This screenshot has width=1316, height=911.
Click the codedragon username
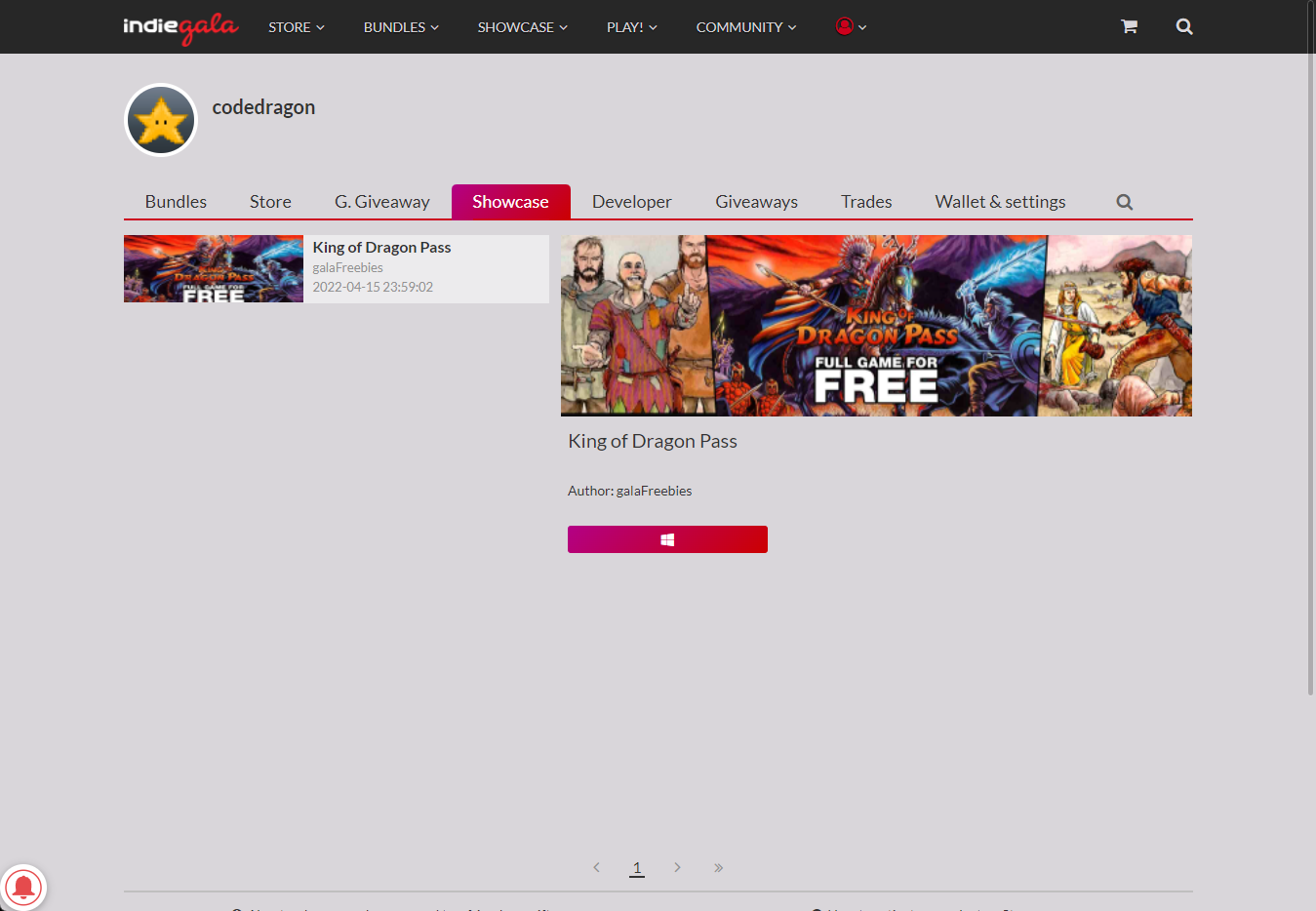coord(263,107)
